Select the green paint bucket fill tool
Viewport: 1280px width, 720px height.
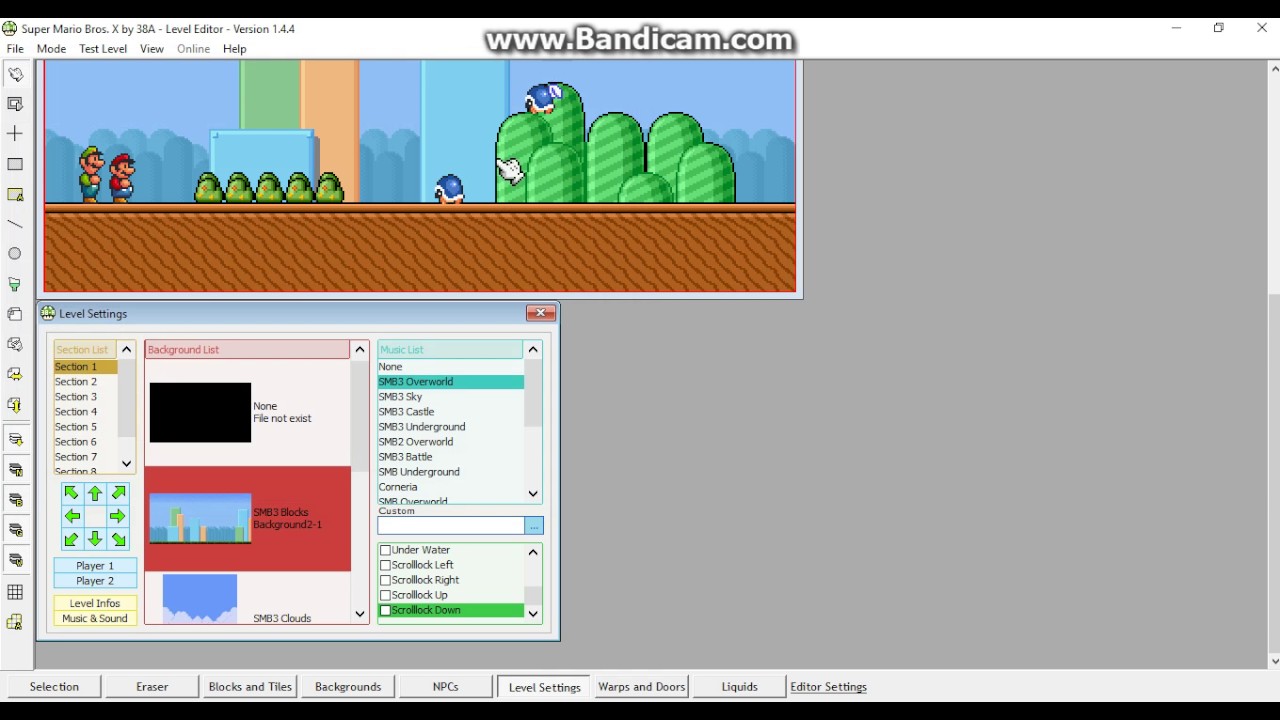point(15,284)
